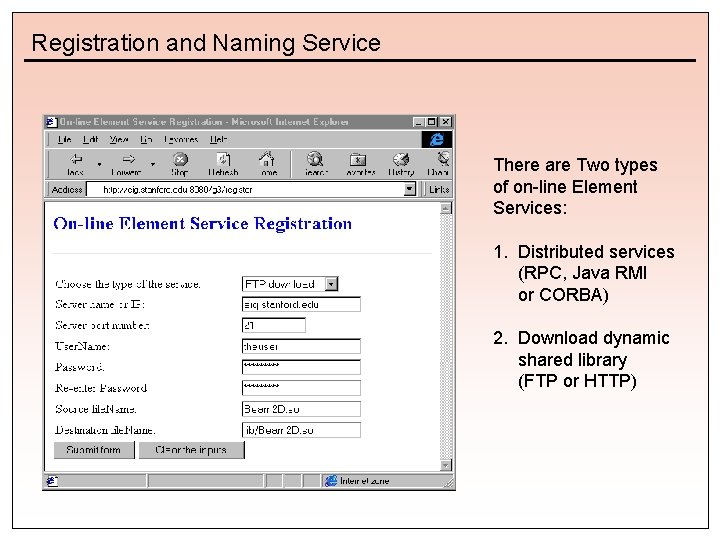This screenshot has width=720, height=540.
Task: Click the Channels toolbar icon
Action: [x=443, y=159]
